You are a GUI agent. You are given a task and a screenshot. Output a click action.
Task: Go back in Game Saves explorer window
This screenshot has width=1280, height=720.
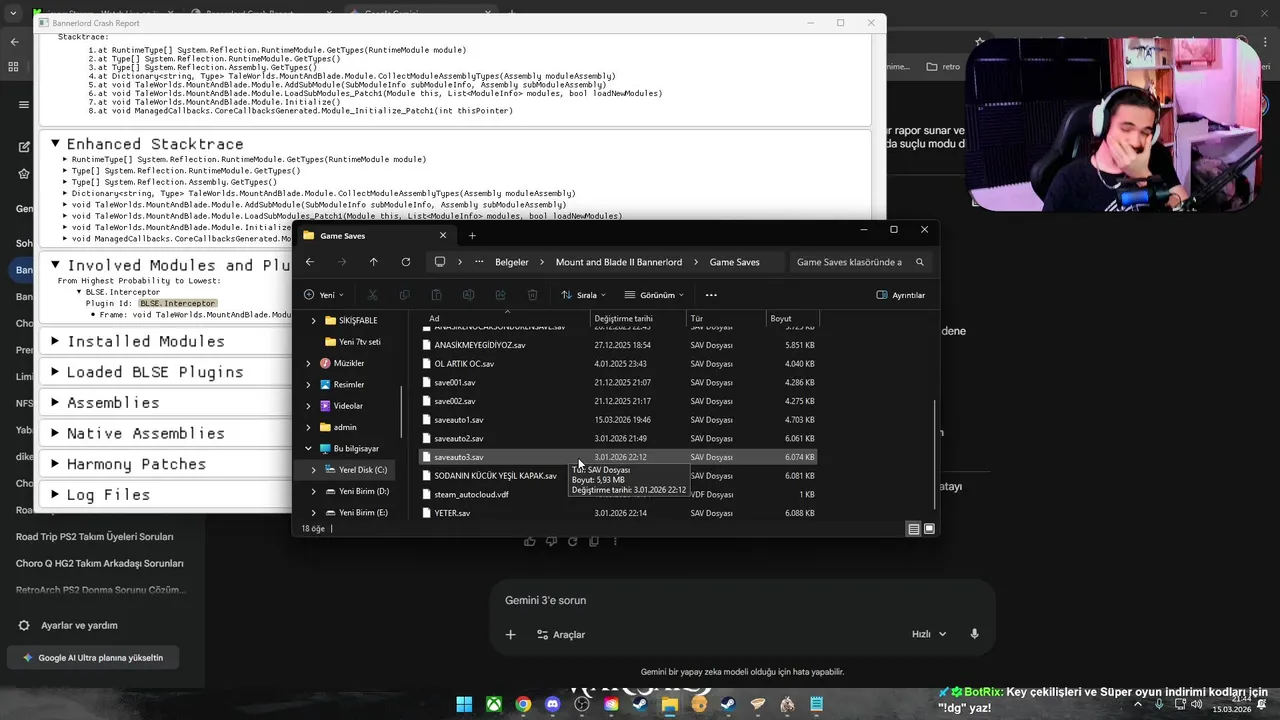[x=310, y=262]
